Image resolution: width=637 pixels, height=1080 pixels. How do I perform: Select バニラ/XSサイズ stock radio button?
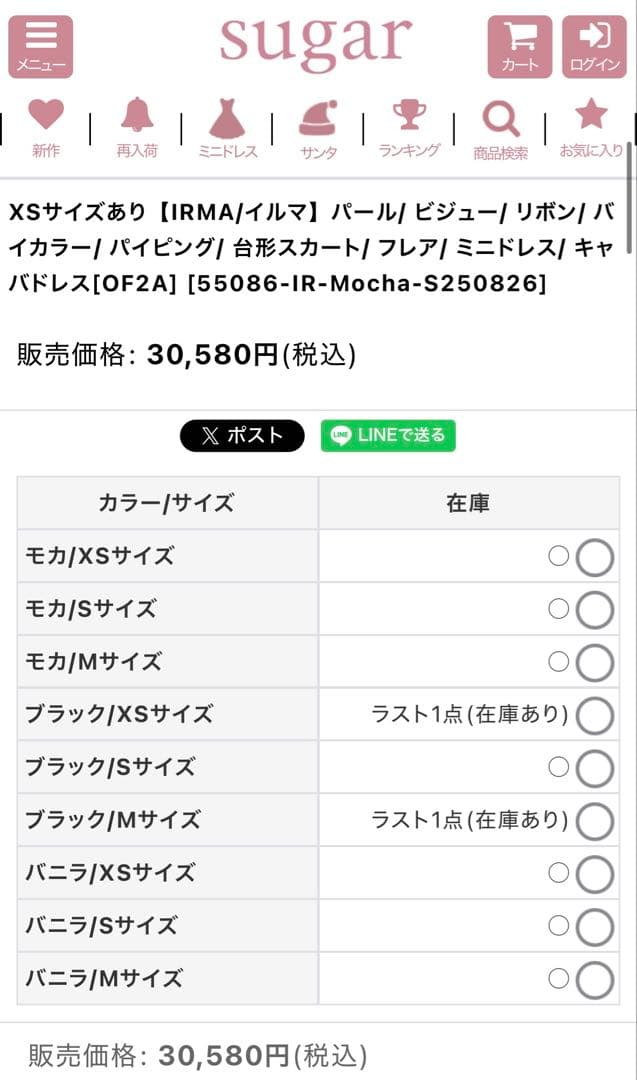point(594,874)
